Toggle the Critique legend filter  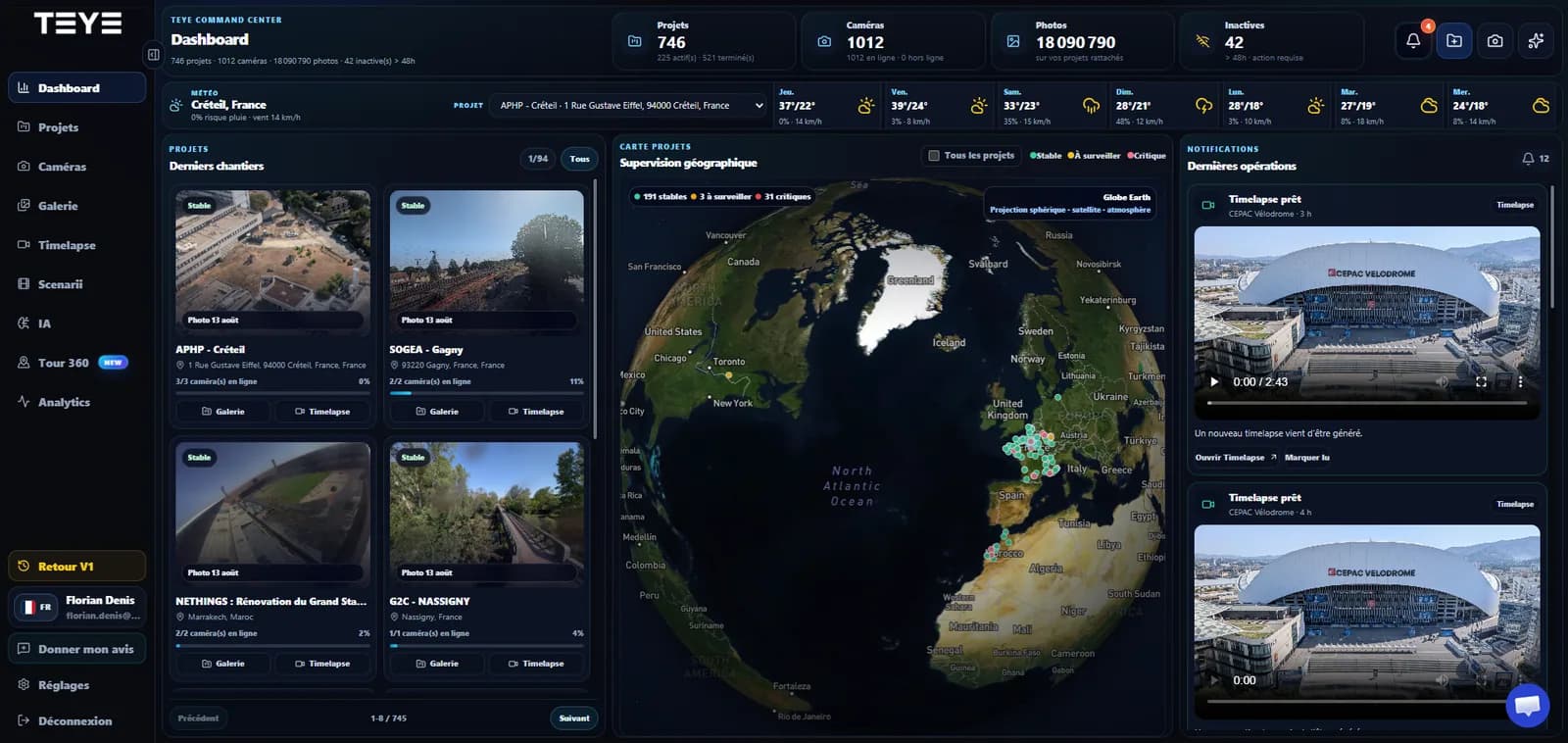click(x=1147, y=155)
